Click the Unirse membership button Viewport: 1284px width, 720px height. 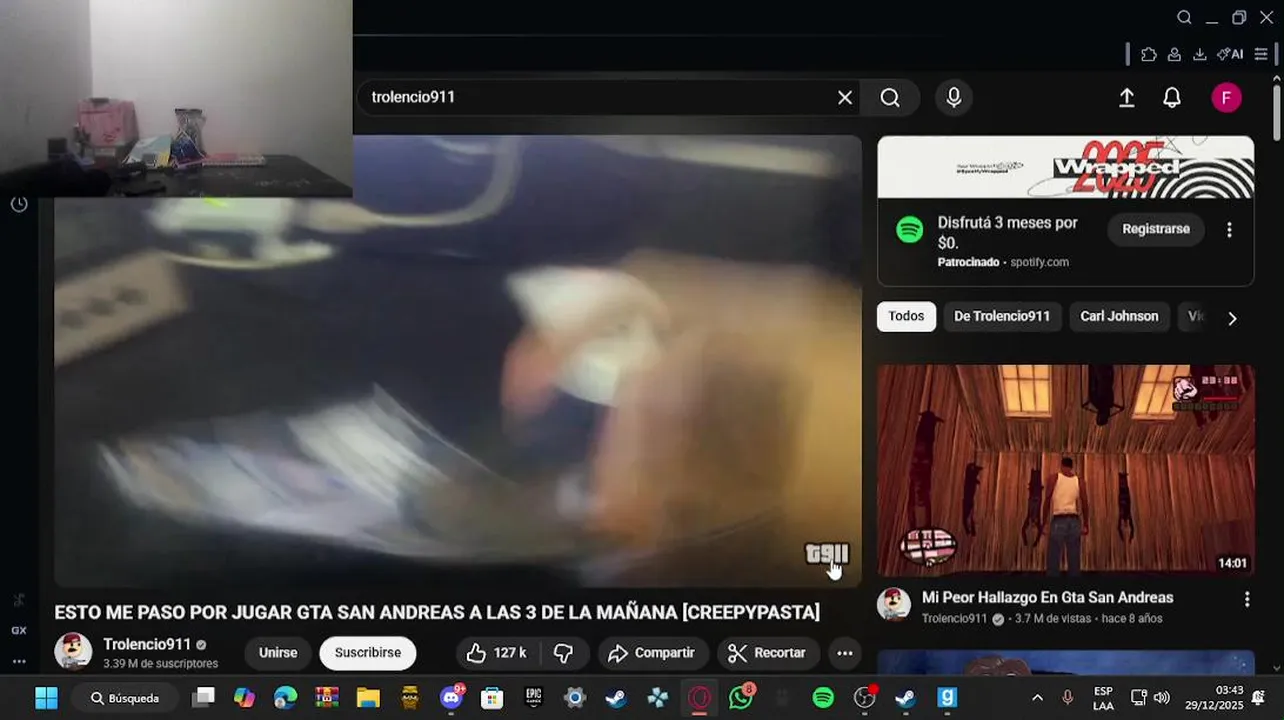[278, 653]
